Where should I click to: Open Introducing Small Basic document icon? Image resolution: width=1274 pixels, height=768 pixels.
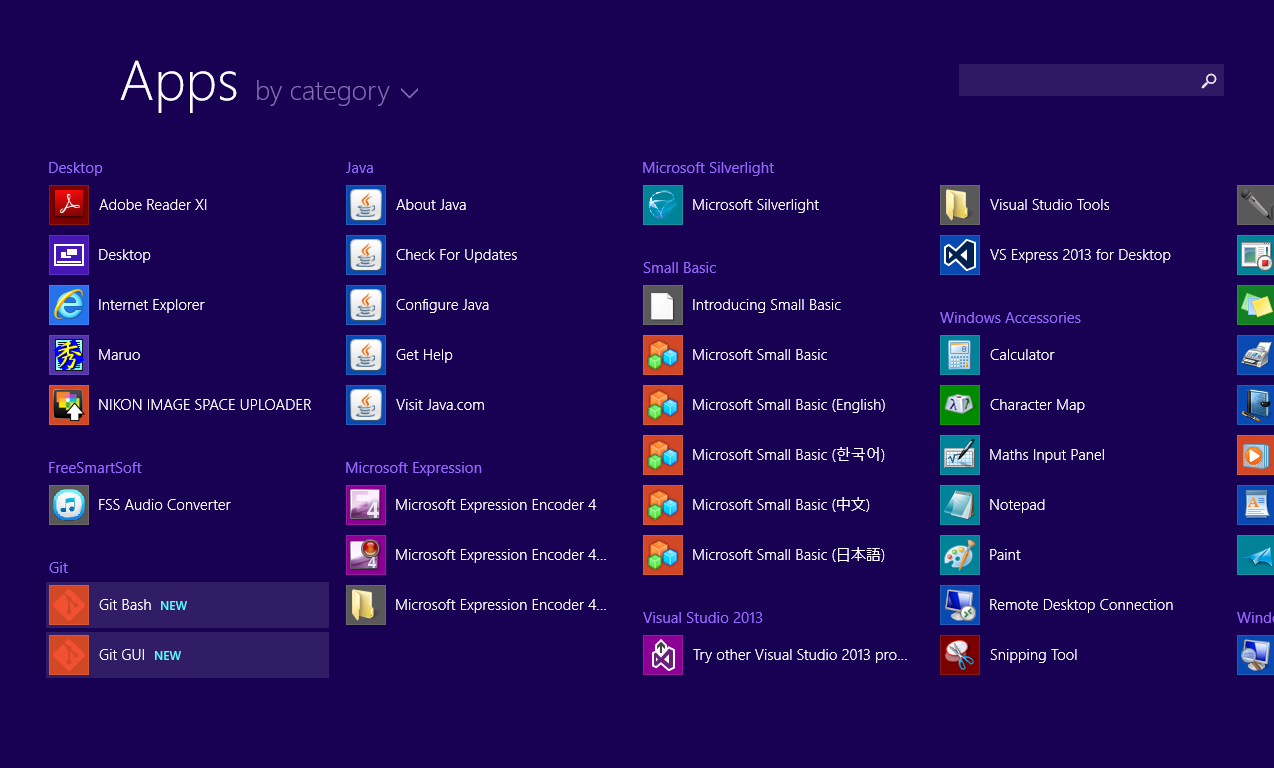pyautogui.click(x=663, y=305)
